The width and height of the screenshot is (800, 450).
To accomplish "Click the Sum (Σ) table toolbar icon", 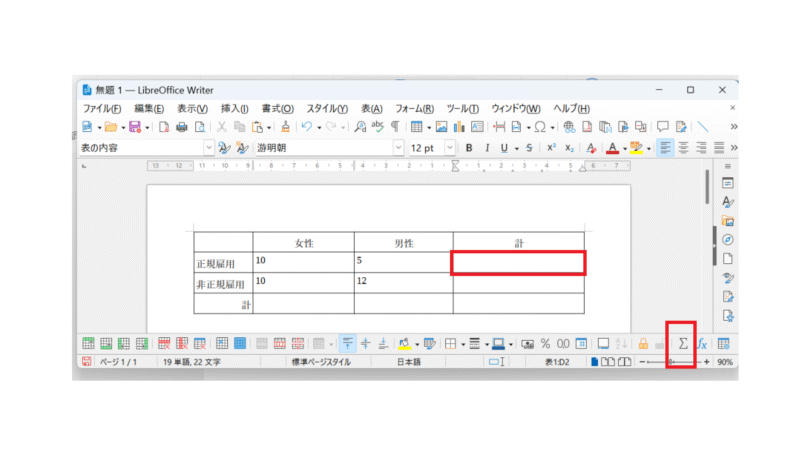I will (x=683, y=344).
